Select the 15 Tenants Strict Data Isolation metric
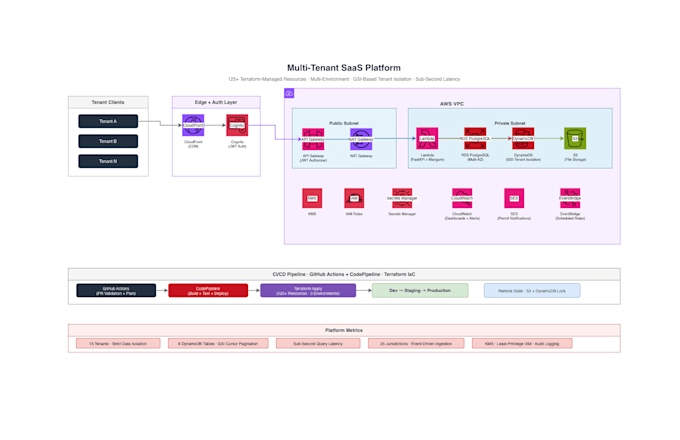680x440 pixels. pyautogui.click(x=118, y=343)
